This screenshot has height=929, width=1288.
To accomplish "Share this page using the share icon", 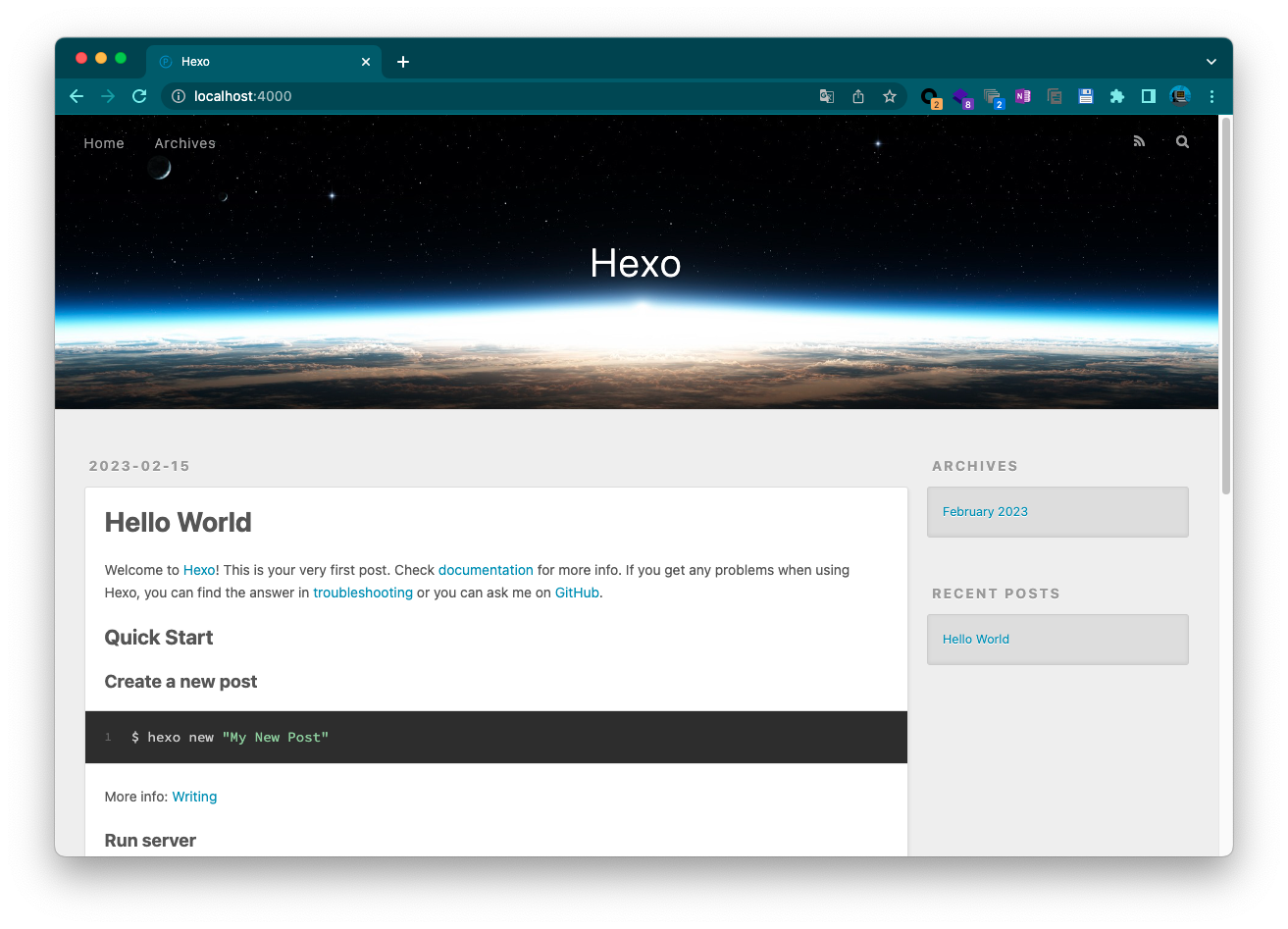I will 858,96.
